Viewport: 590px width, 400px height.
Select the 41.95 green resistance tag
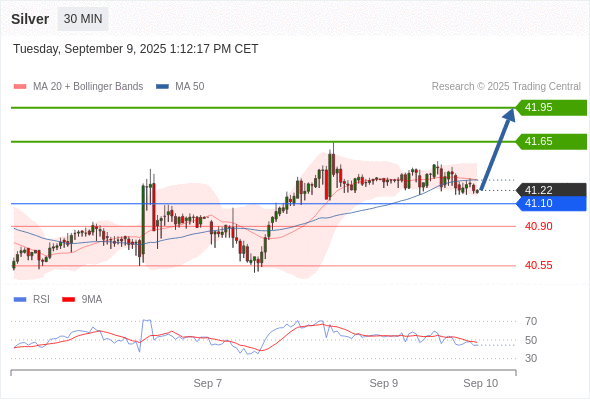click(x=551, y=108)
